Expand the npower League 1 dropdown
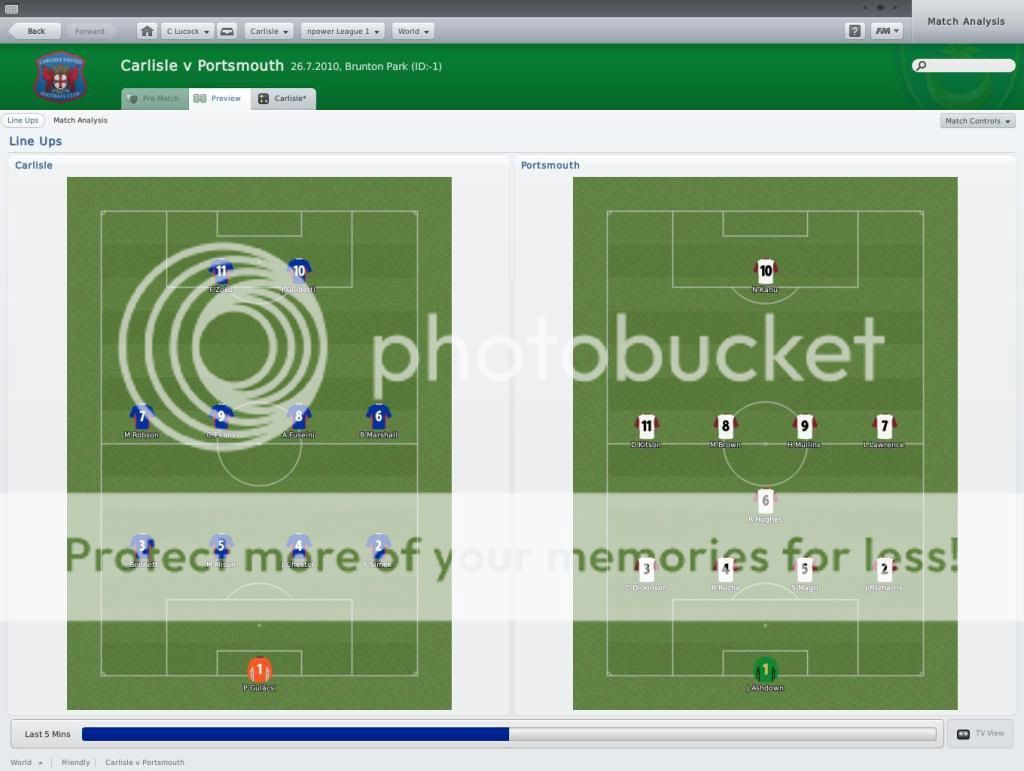This screenshot has width=1024, height=771. 343,31
